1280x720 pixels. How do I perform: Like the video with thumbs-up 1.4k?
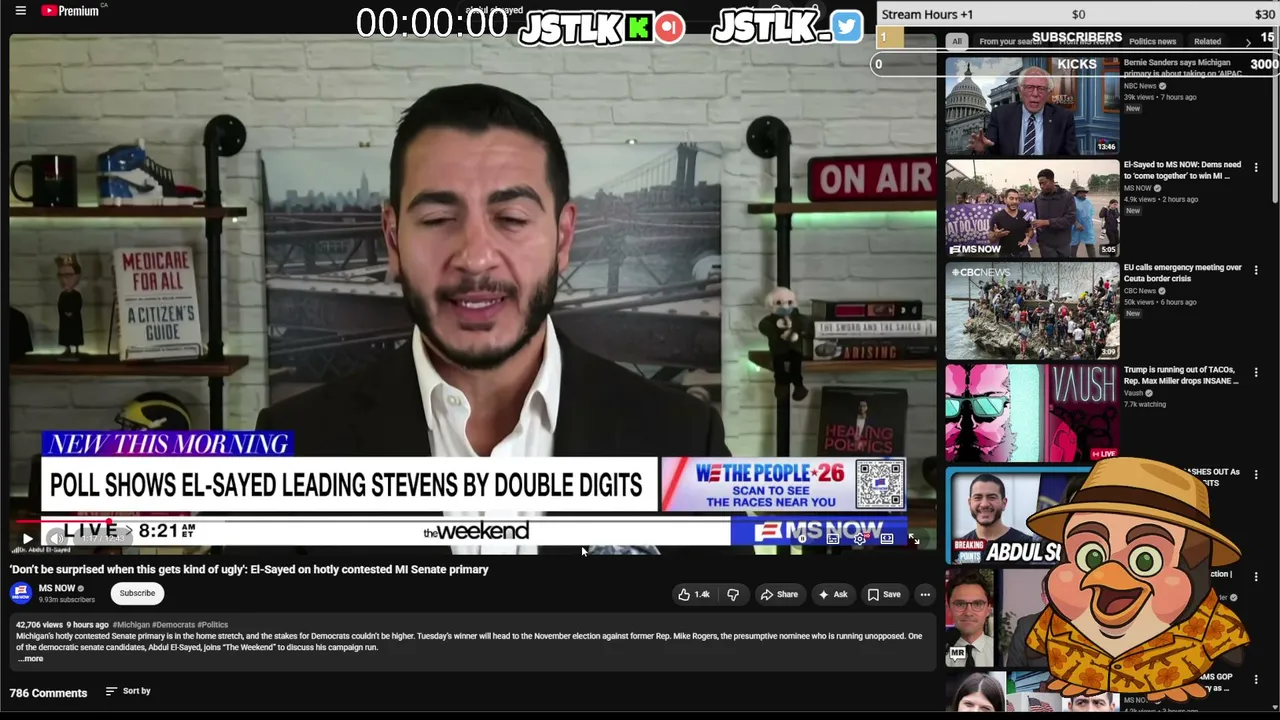[694, 594]
